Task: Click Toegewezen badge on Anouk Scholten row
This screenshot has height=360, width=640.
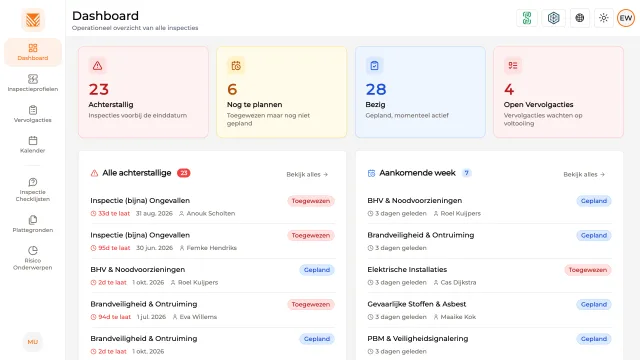Action: [311, 201]
